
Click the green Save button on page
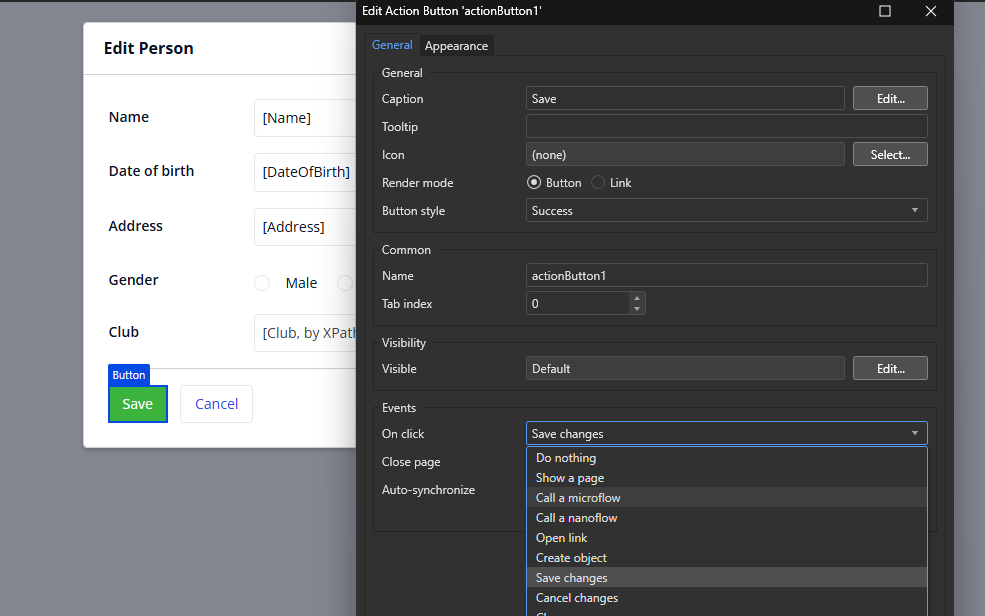[138, 404]
